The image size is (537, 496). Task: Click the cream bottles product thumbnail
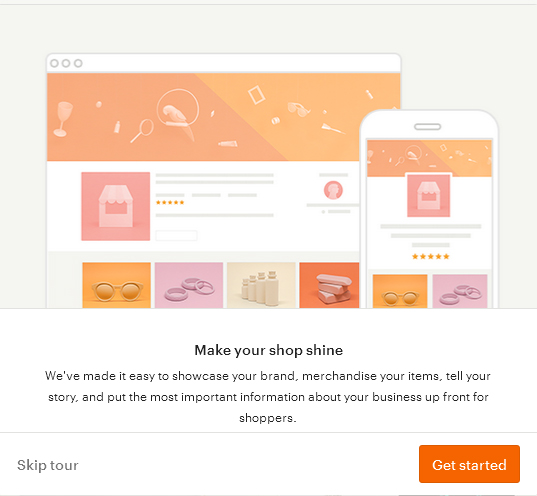[x=261, y=285]
